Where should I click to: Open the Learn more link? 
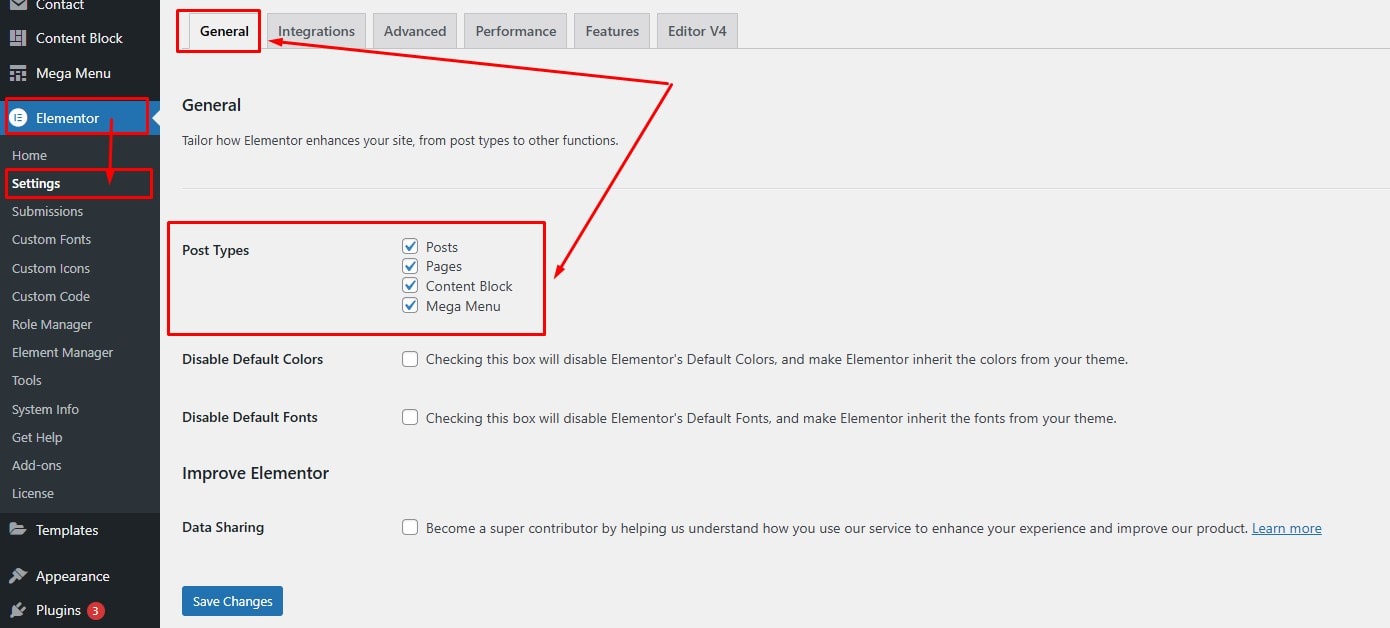1286,528
